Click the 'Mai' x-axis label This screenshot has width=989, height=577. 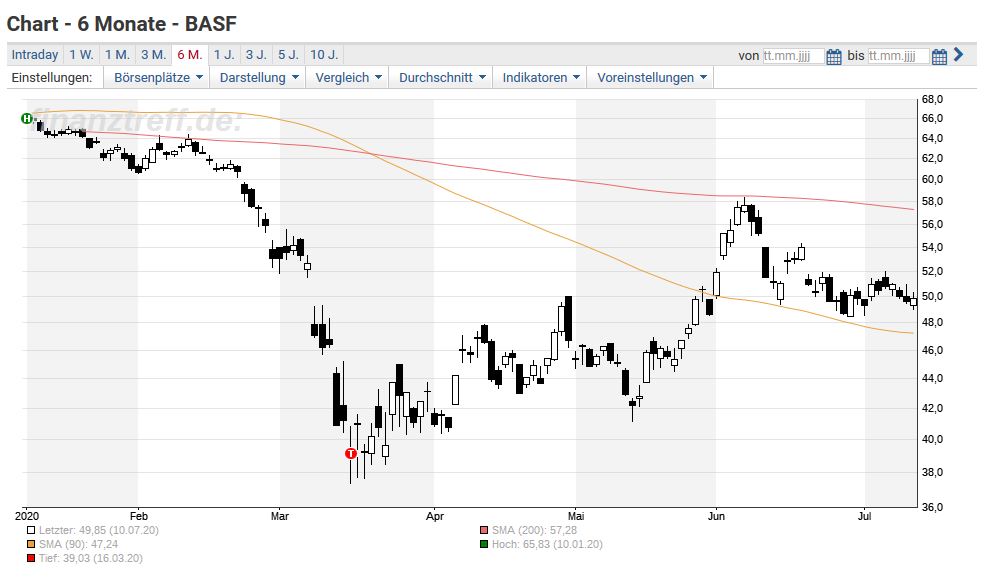tap(576, 516)
